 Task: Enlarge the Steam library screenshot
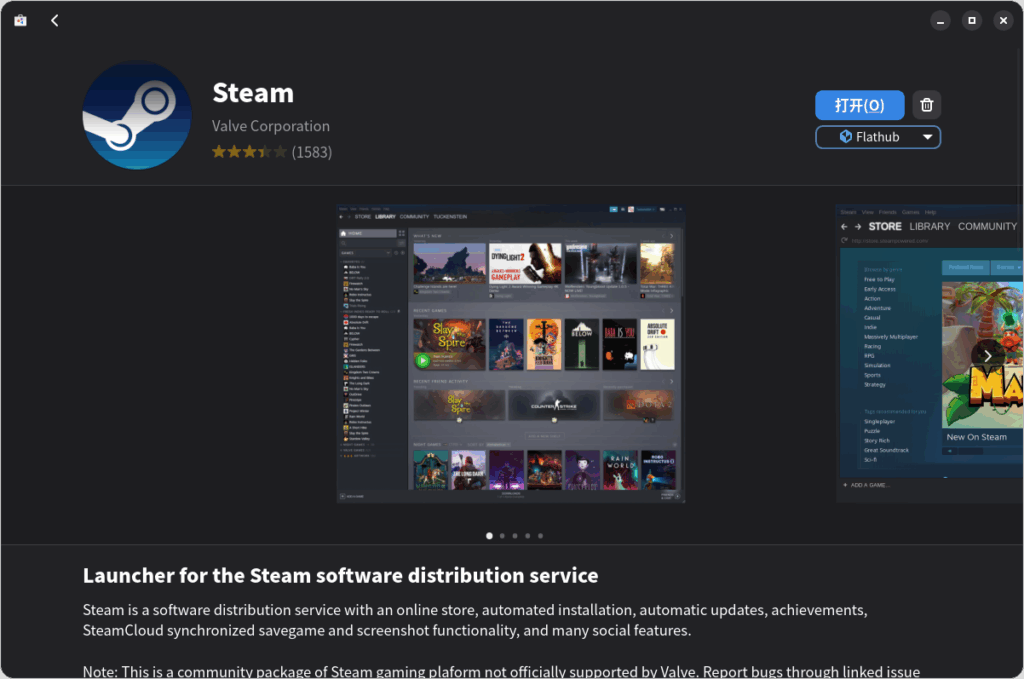[511, 354]
